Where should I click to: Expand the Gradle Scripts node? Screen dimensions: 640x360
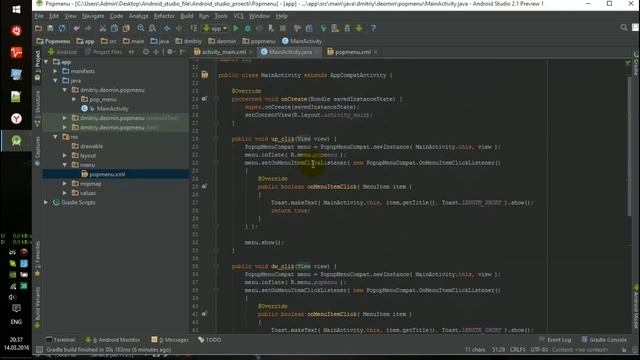pos(46,202)
